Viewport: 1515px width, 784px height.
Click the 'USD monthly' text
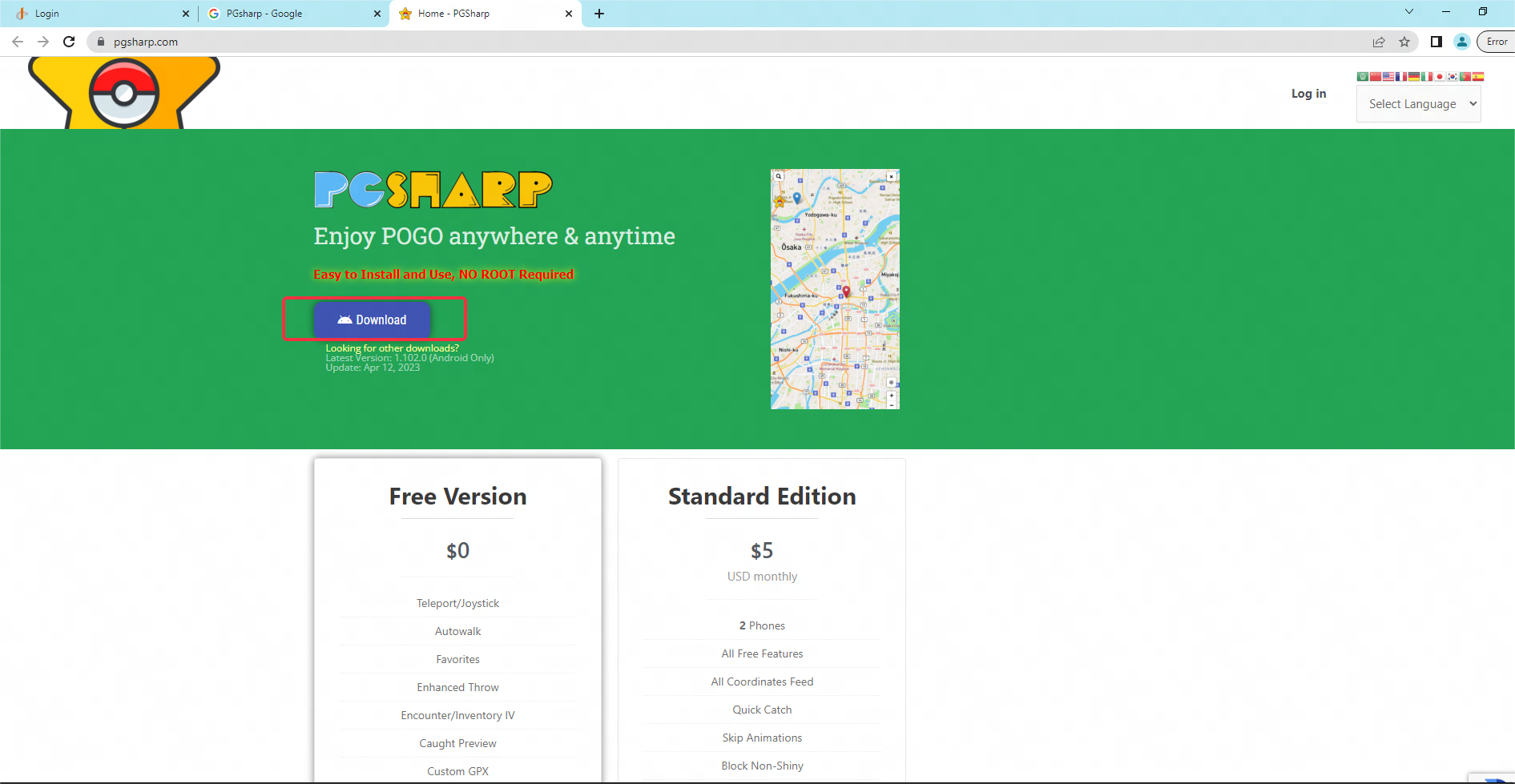762,577
